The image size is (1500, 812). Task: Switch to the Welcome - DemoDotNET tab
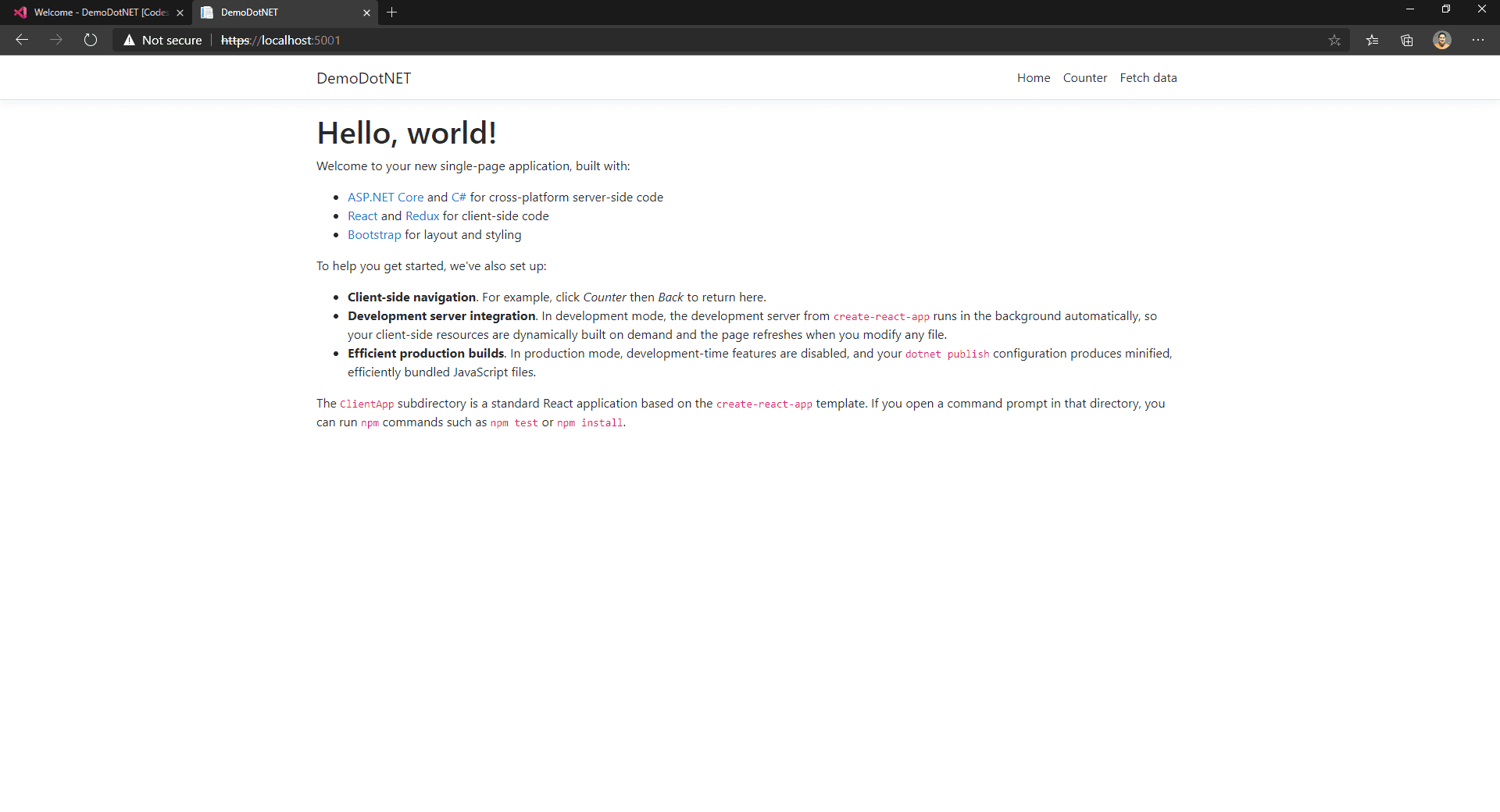[x=95, y=12]
